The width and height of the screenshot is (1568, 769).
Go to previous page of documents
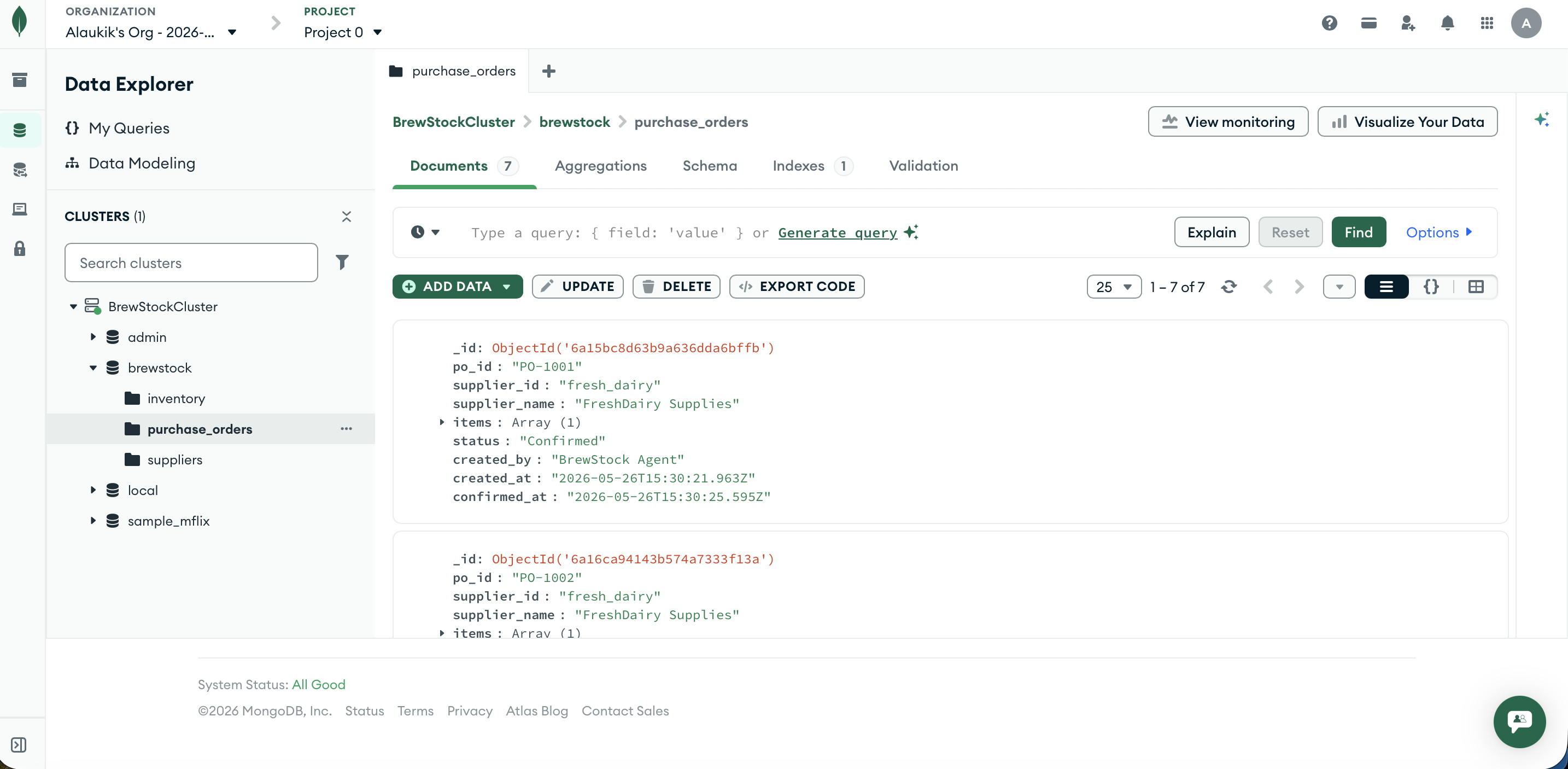coord(1268,287)
